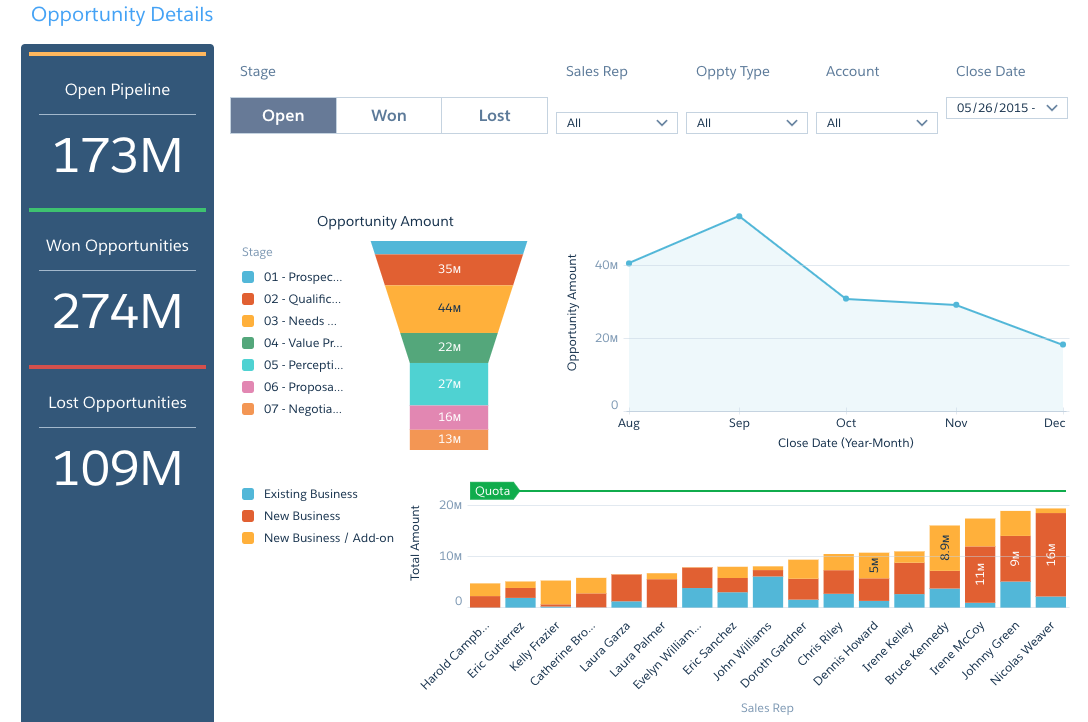The height and width of the screenshot is (722, 1088).
Task: Switch the Stage filter to Won
Action: [388, 115]
